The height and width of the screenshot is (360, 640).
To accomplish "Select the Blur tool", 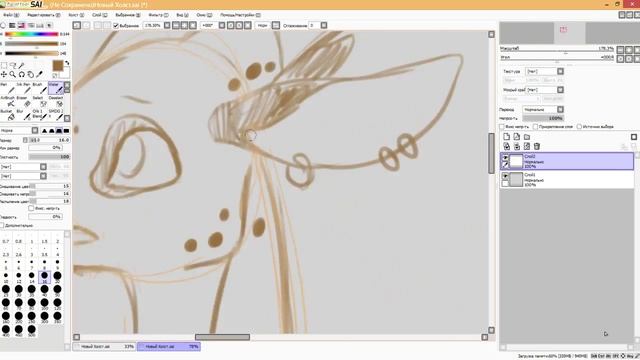I will click(24, 115).
